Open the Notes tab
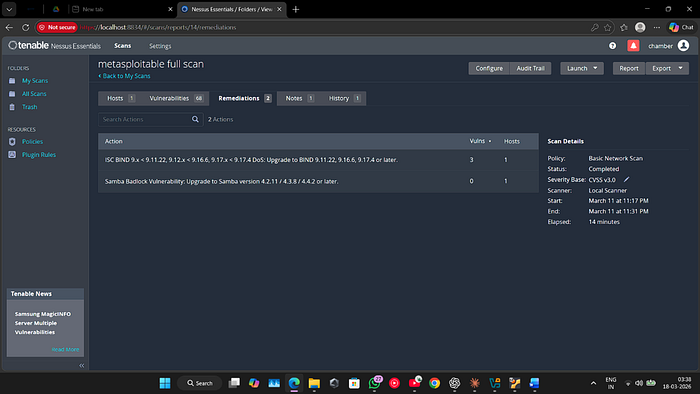The width and height of the screenshot is (700, 394). [x=299, y=98]
